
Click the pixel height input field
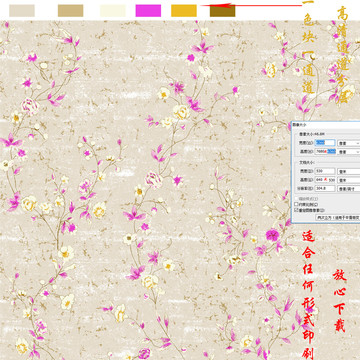pyautogui.click(x=325, y=151)
